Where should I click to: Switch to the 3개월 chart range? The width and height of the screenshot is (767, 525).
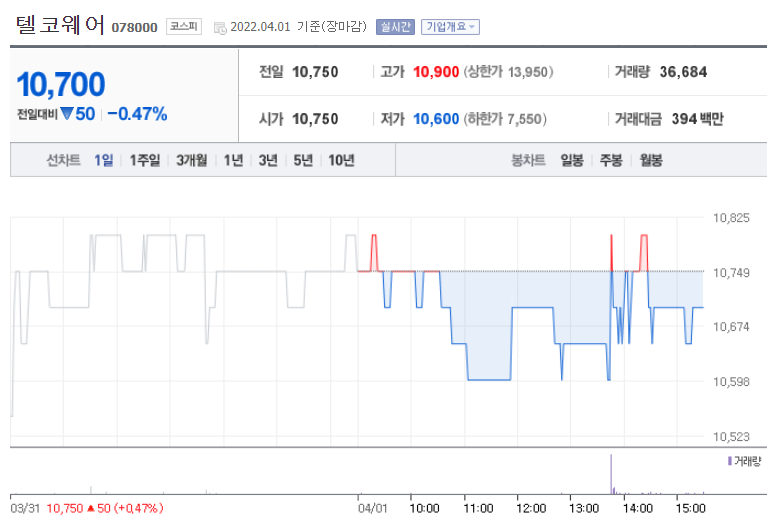coord(192,160)
